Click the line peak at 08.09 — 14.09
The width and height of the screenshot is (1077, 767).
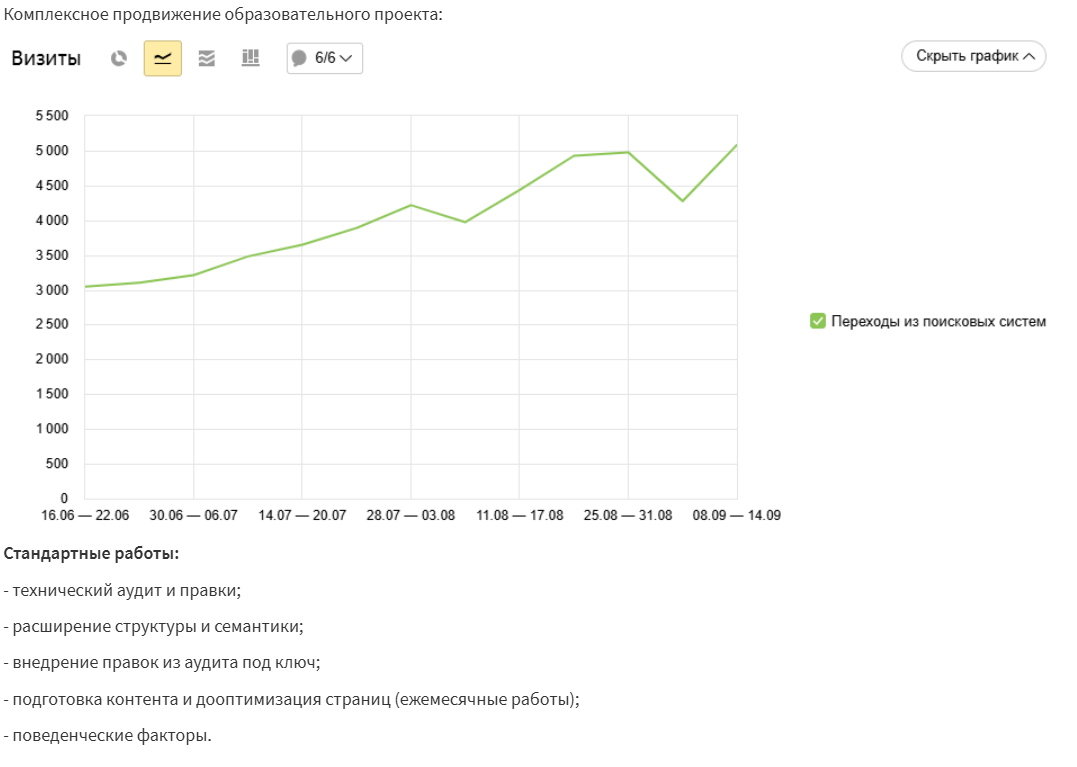(736, 145)
